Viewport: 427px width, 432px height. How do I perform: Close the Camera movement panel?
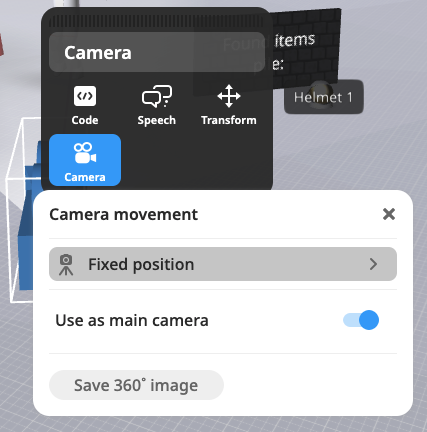pyautogui.click(x=389, y=214)
